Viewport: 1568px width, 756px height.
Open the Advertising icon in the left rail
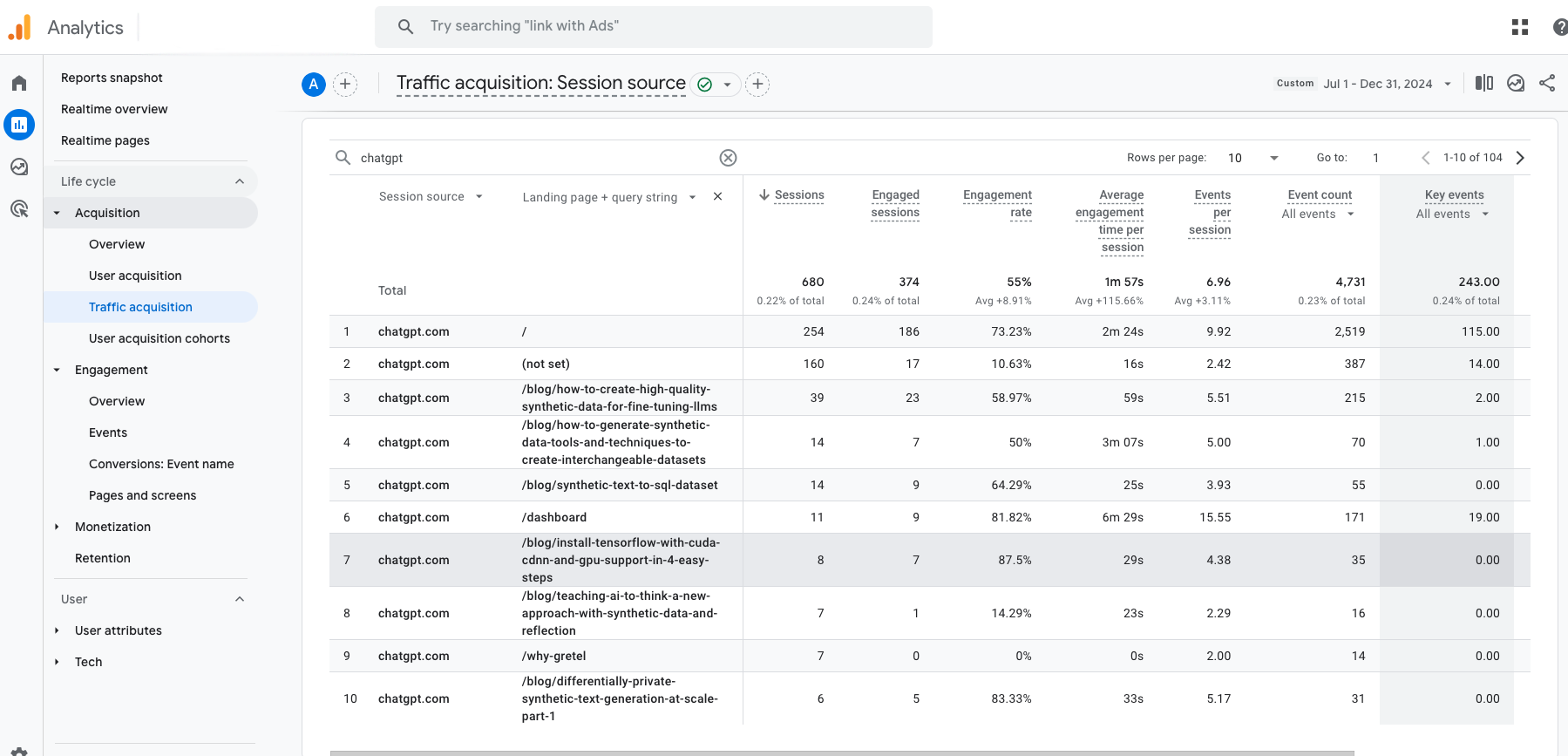(x=19, y=208)
